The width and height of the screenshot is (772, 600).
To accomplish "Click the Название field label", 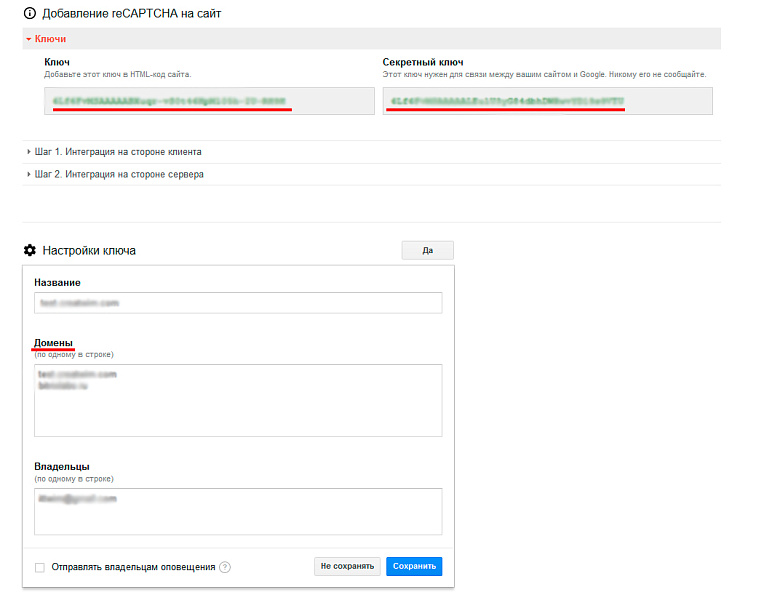I will click(57, 283).
